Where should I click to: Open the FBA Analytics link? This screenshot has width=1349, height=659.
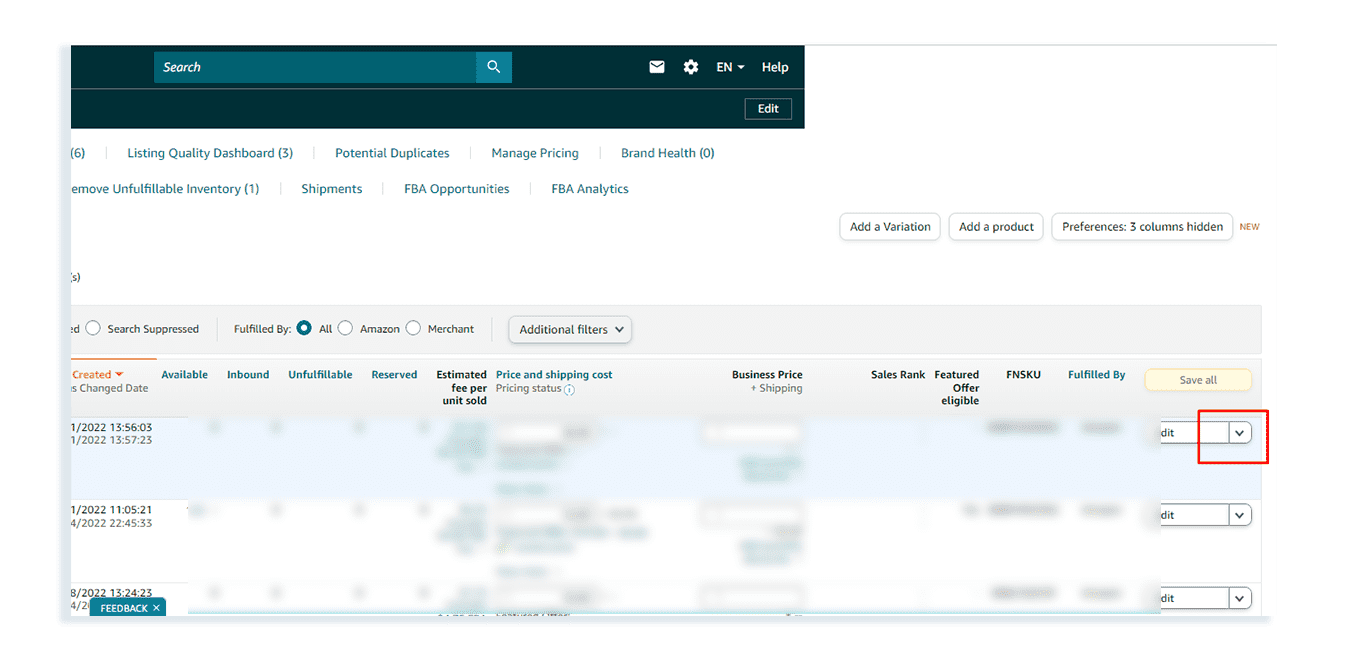coord(590,189)
